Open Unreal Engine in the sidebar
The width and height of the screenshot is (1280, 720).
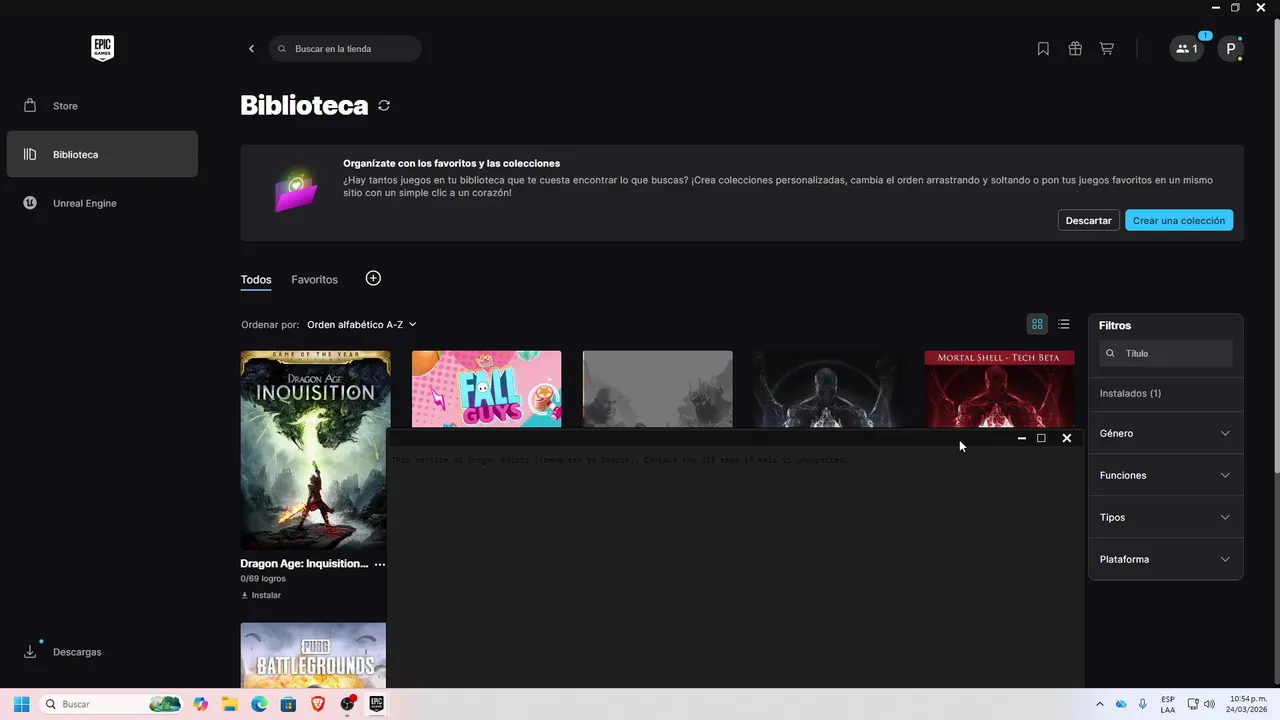coord(102,203)
